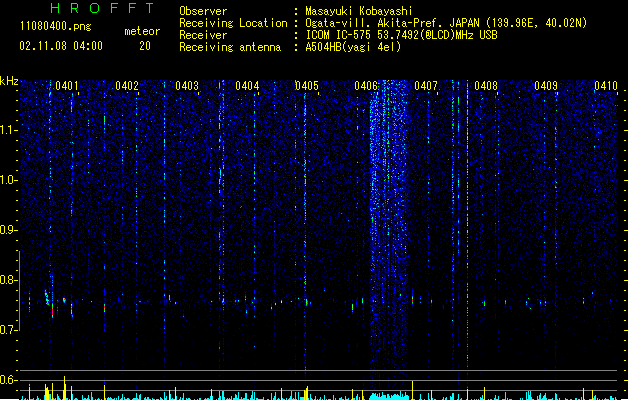Select antenna text A504HB(yagi 4el)
Viewport: 629px width, 400px height.
(x=353, y=47)
